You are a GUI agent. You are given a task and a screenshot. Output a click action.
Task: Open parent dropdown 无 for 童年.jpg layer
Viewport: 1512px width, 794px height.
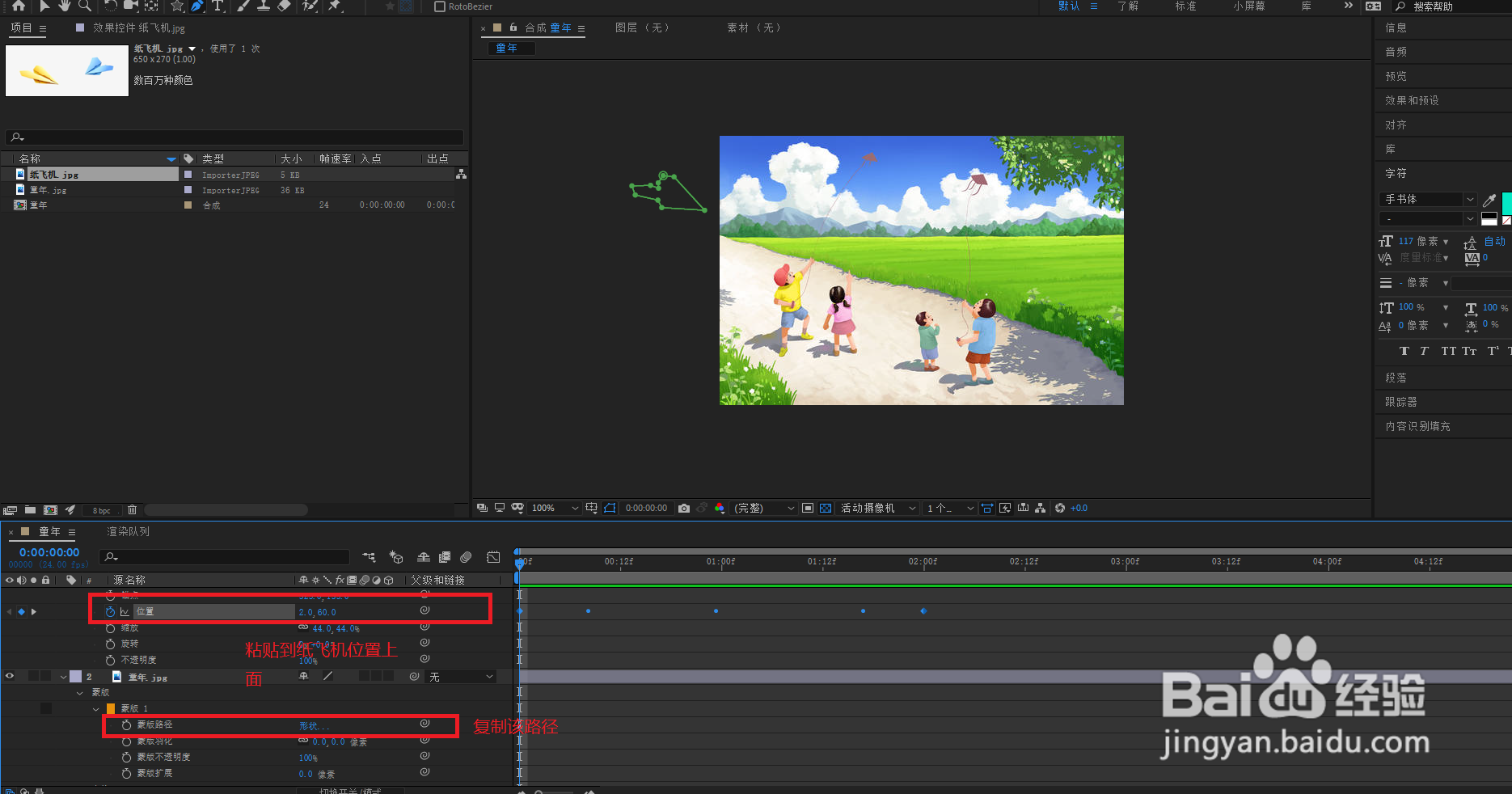click(x=461, y=677)
